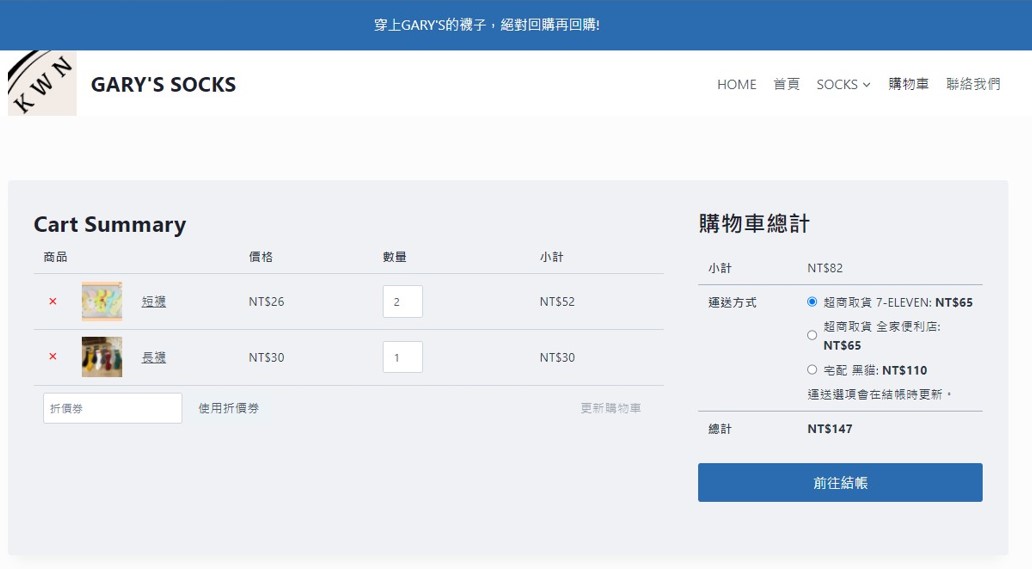Focus the 折價券 coupon code field
Viewport: 1032px width, 569px height.
pos(112,408)
